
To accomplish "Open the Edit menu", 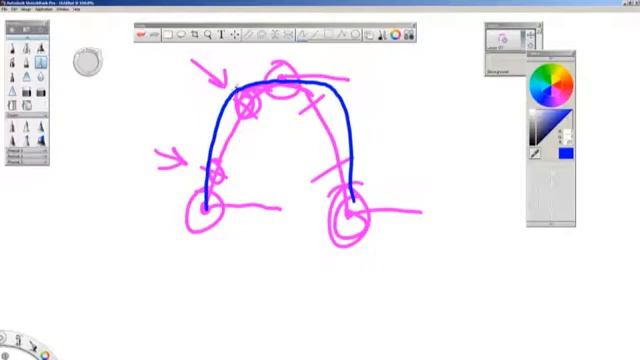I will (14, 9).
